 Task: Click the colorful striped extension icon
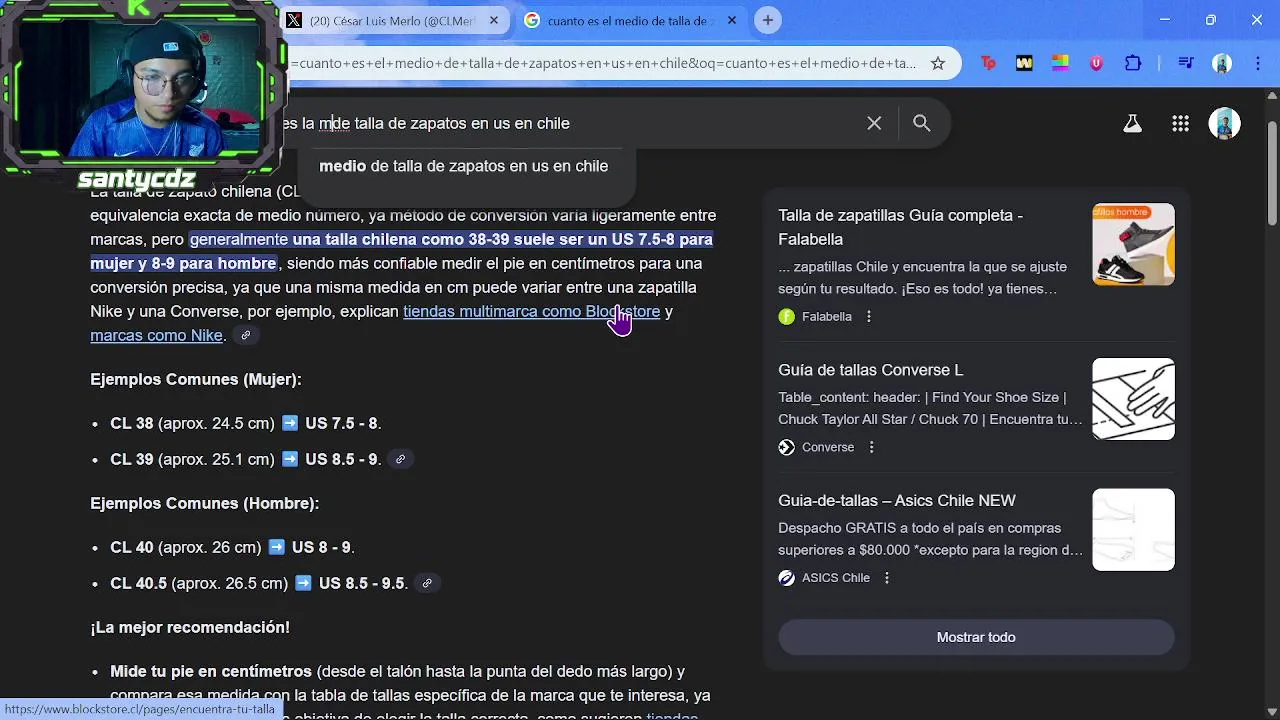1060,63
